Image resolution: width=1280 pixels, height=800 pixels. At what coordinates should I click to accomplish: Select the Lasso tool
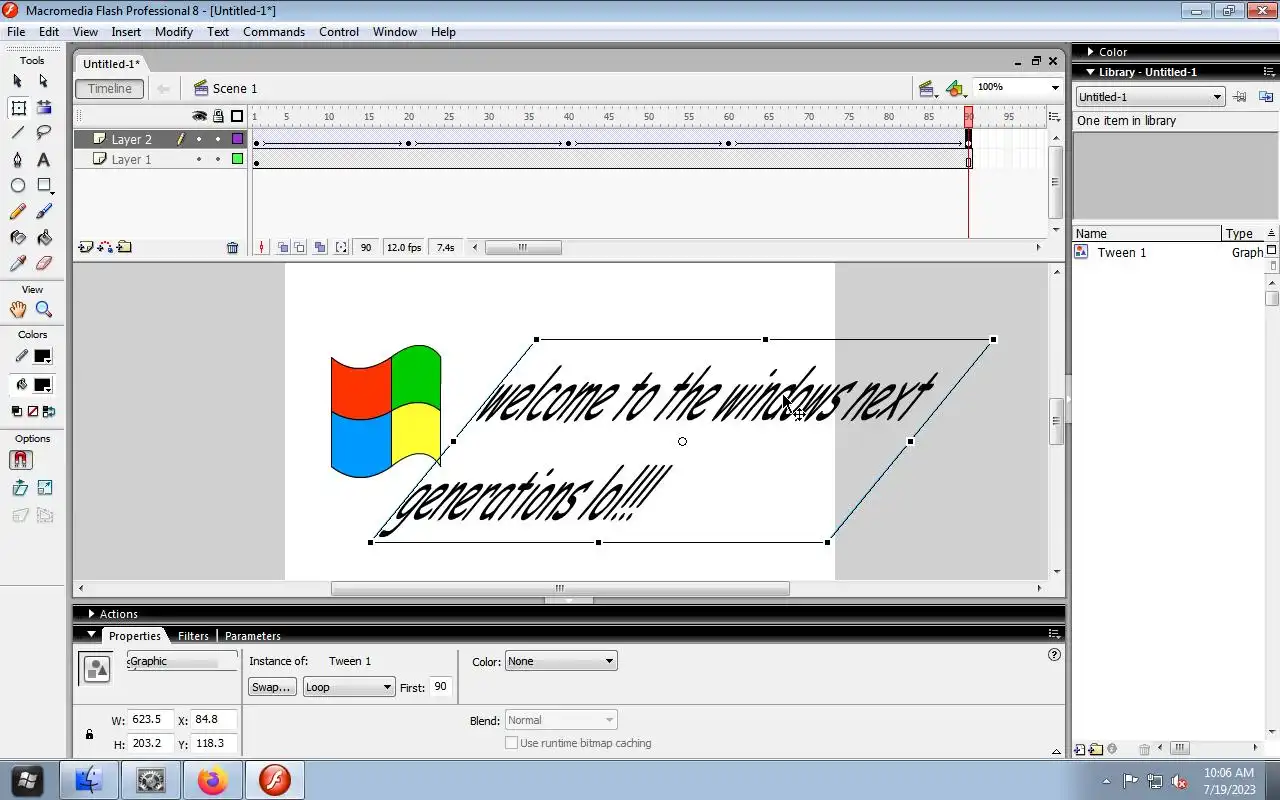[43, 133]
